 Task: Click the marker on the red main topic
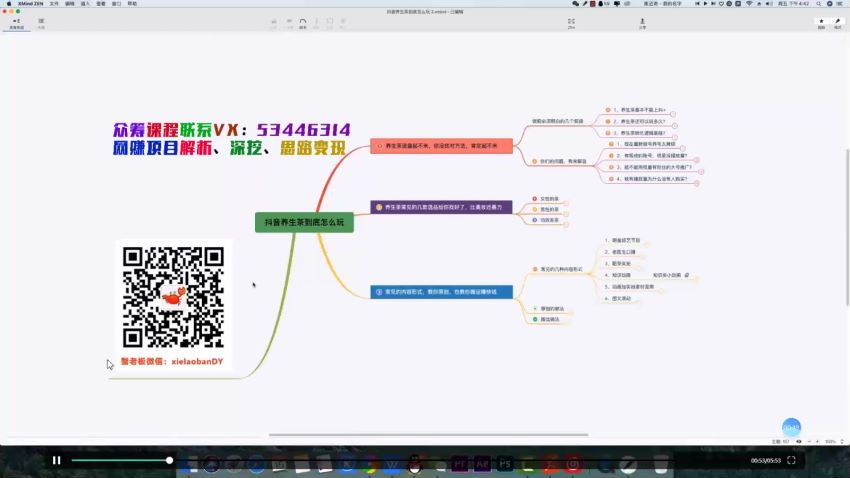[x=379, y=146]
